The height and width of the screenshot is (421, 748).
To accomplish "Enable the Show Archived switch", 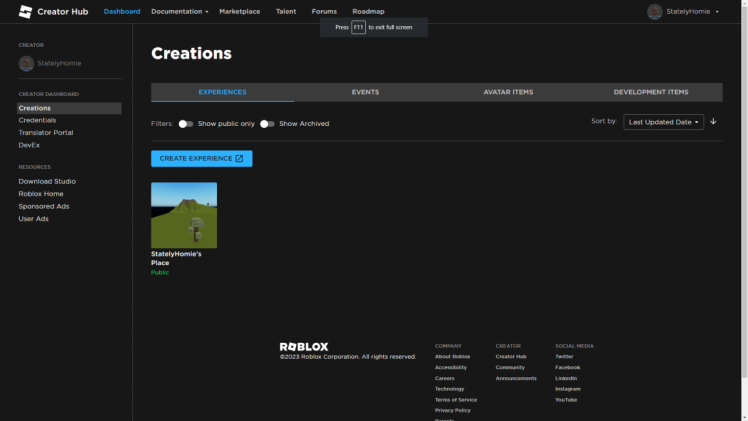I will [x=267, y=124].
